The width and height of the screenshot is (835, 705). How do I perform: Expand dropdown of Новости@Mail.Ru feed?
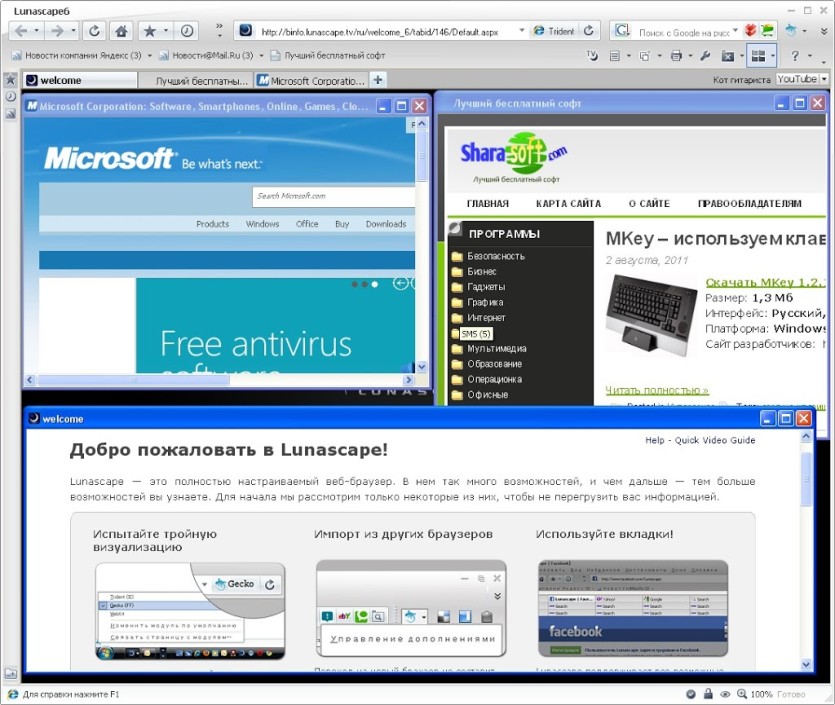pos(261,55)
